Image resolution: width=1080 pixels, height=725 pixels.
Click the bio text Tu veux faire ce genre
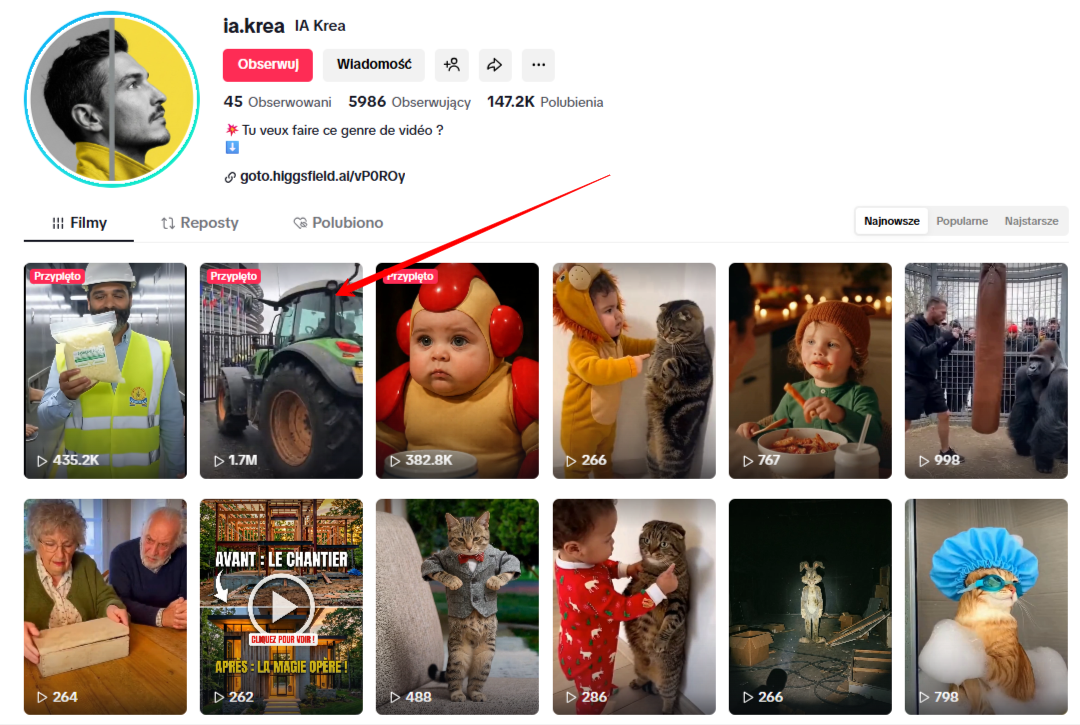[x=342, y=130]
